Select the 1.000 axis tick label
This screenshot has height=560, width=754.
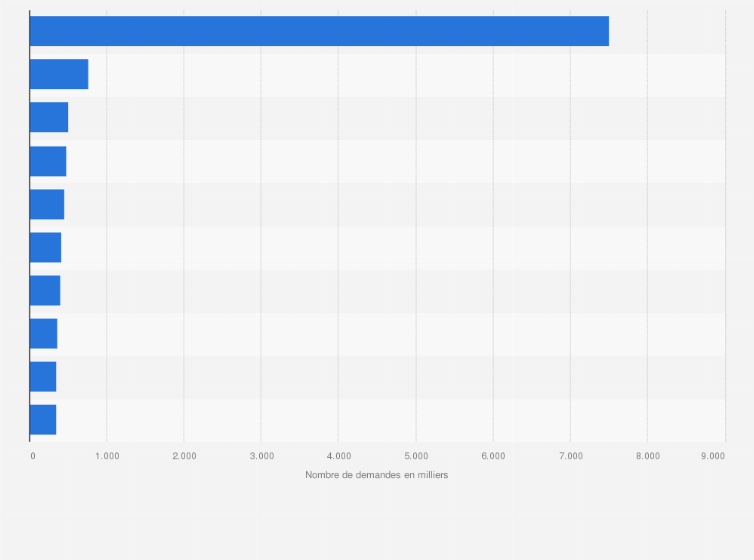(107, 456)
